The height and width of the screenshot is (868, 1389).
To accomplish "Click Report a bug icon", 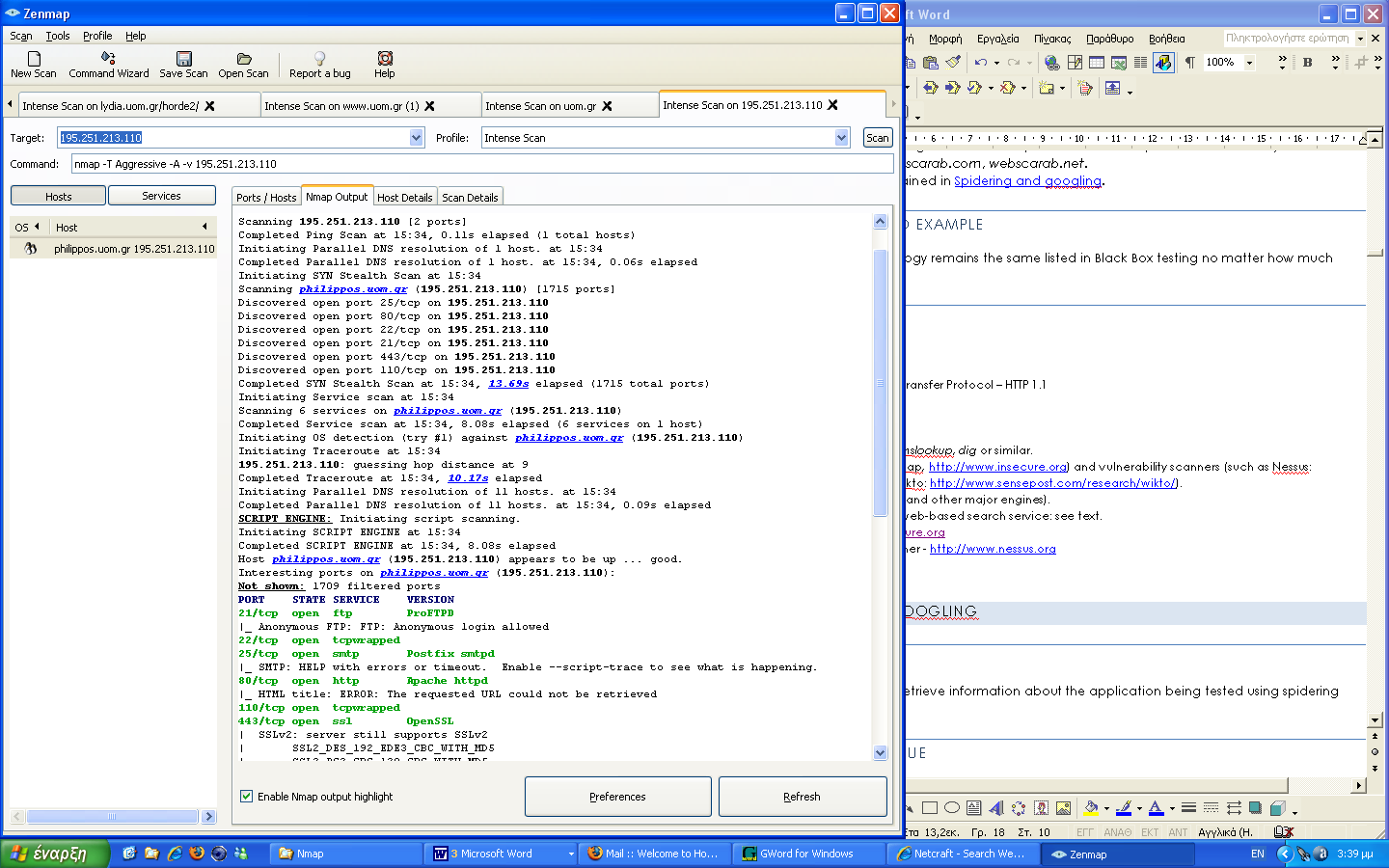I will click(320, 65).
